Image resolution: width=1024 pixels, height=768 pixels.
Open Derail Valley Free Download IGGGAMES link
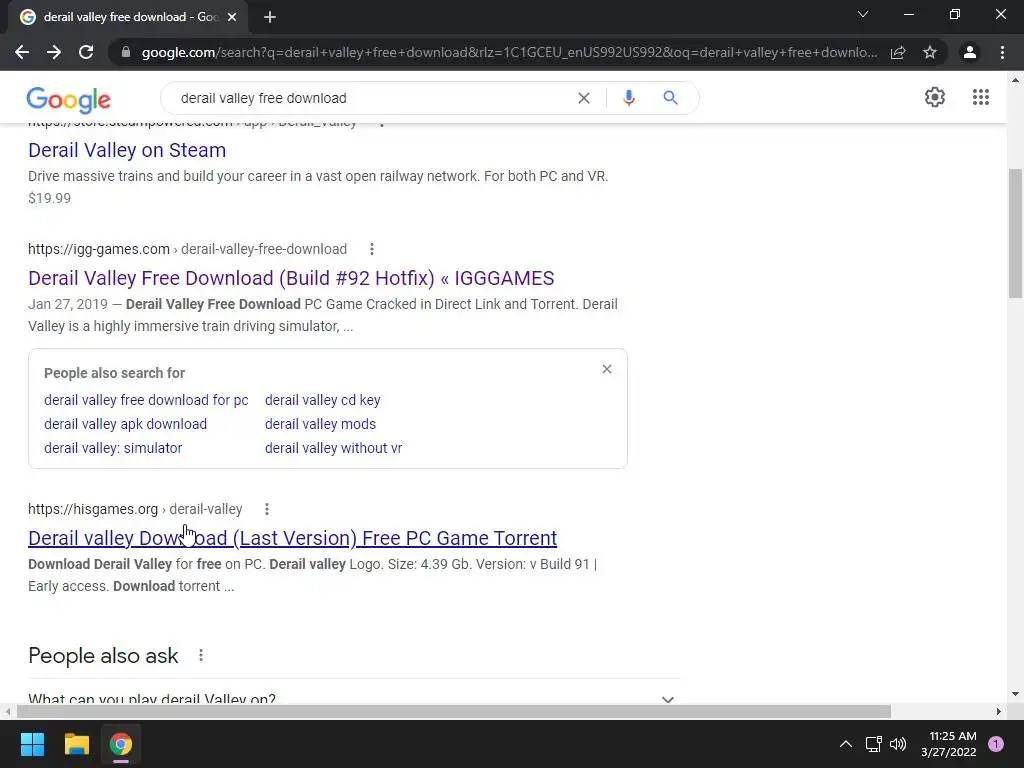tap(291, 278)
